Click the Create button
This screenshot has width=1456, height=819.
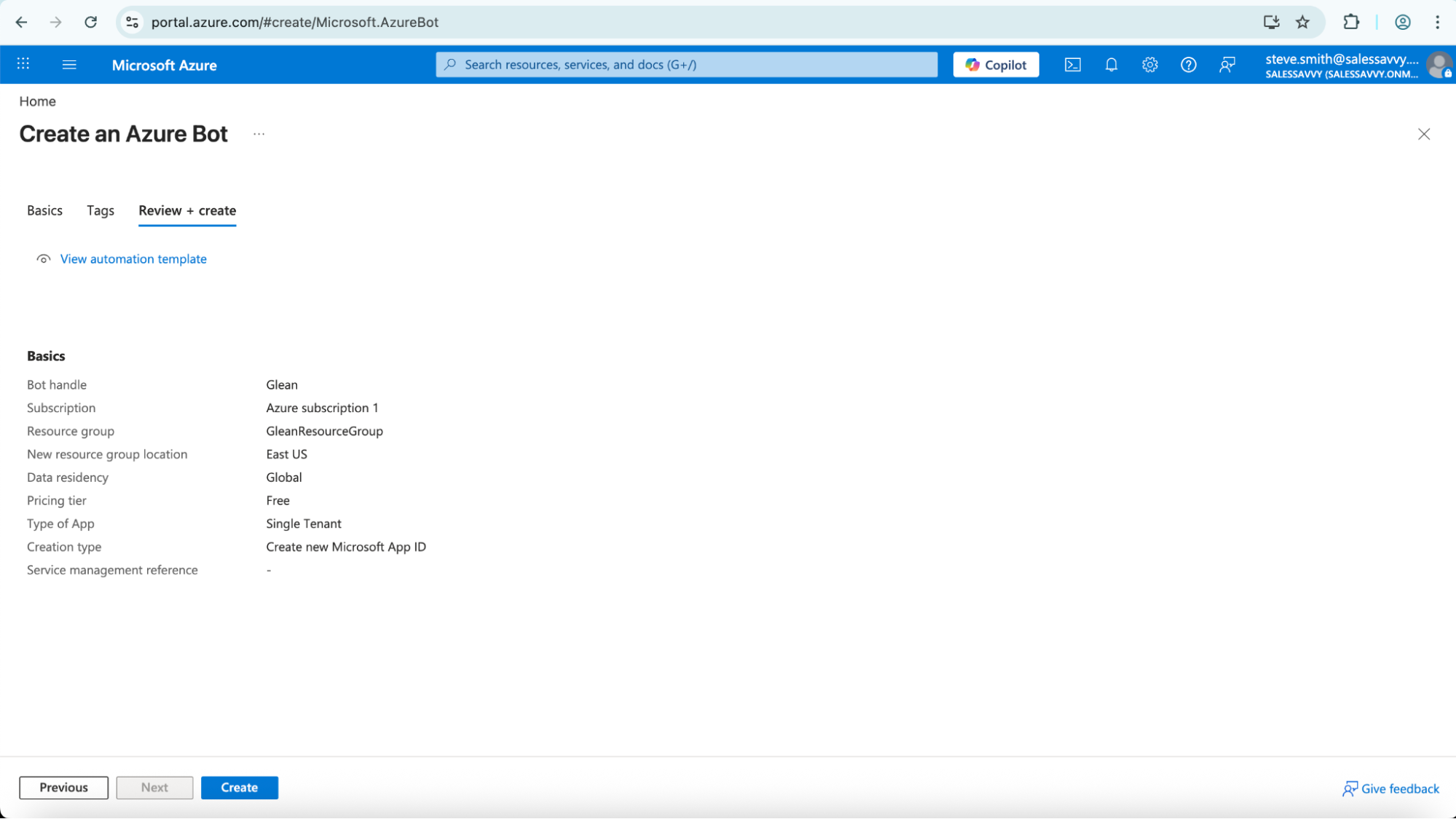pyautogui.click(x=240, y=788)
